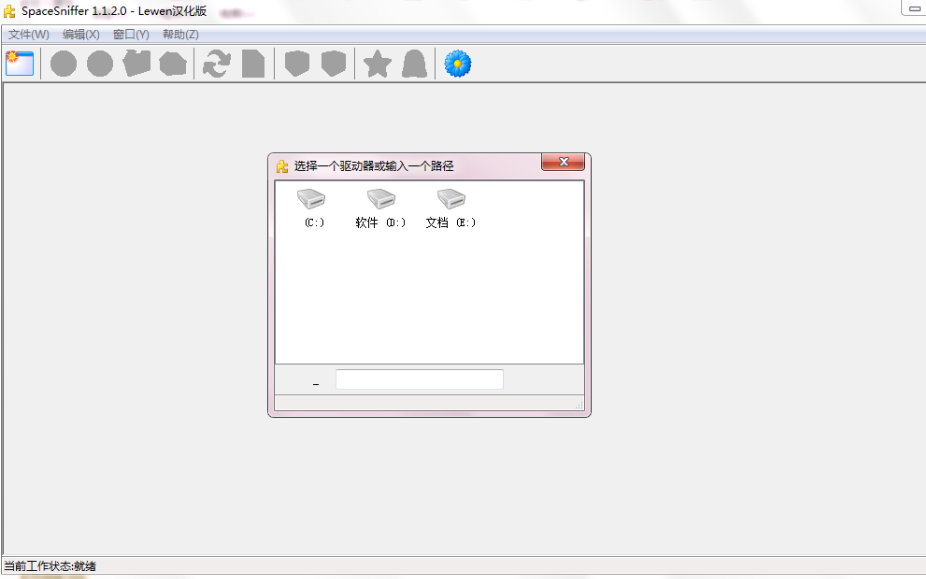Click the dialog's resize grip corner

click(579, 404)
